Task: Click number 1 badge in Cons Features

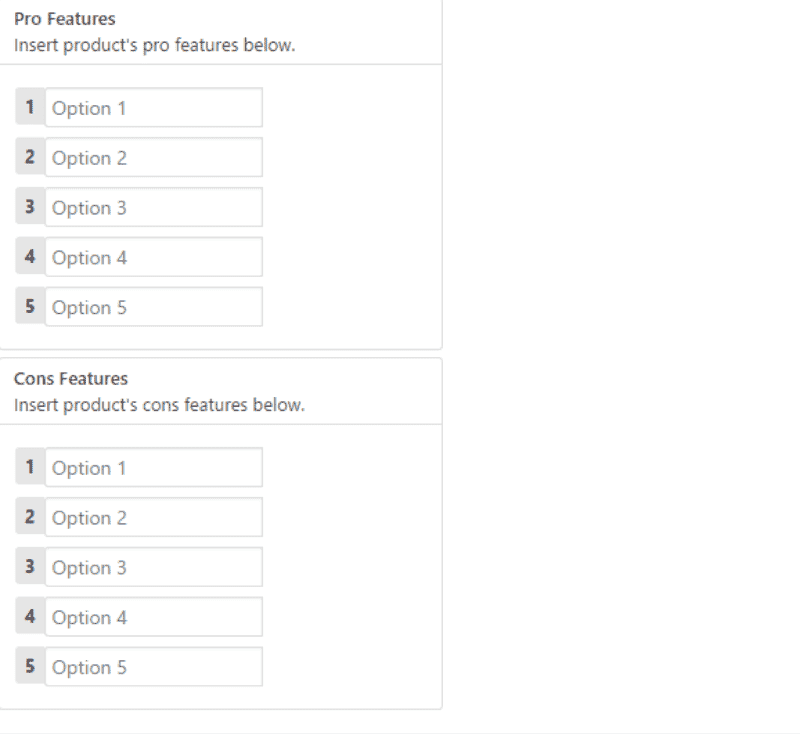Action: [30, 467]
